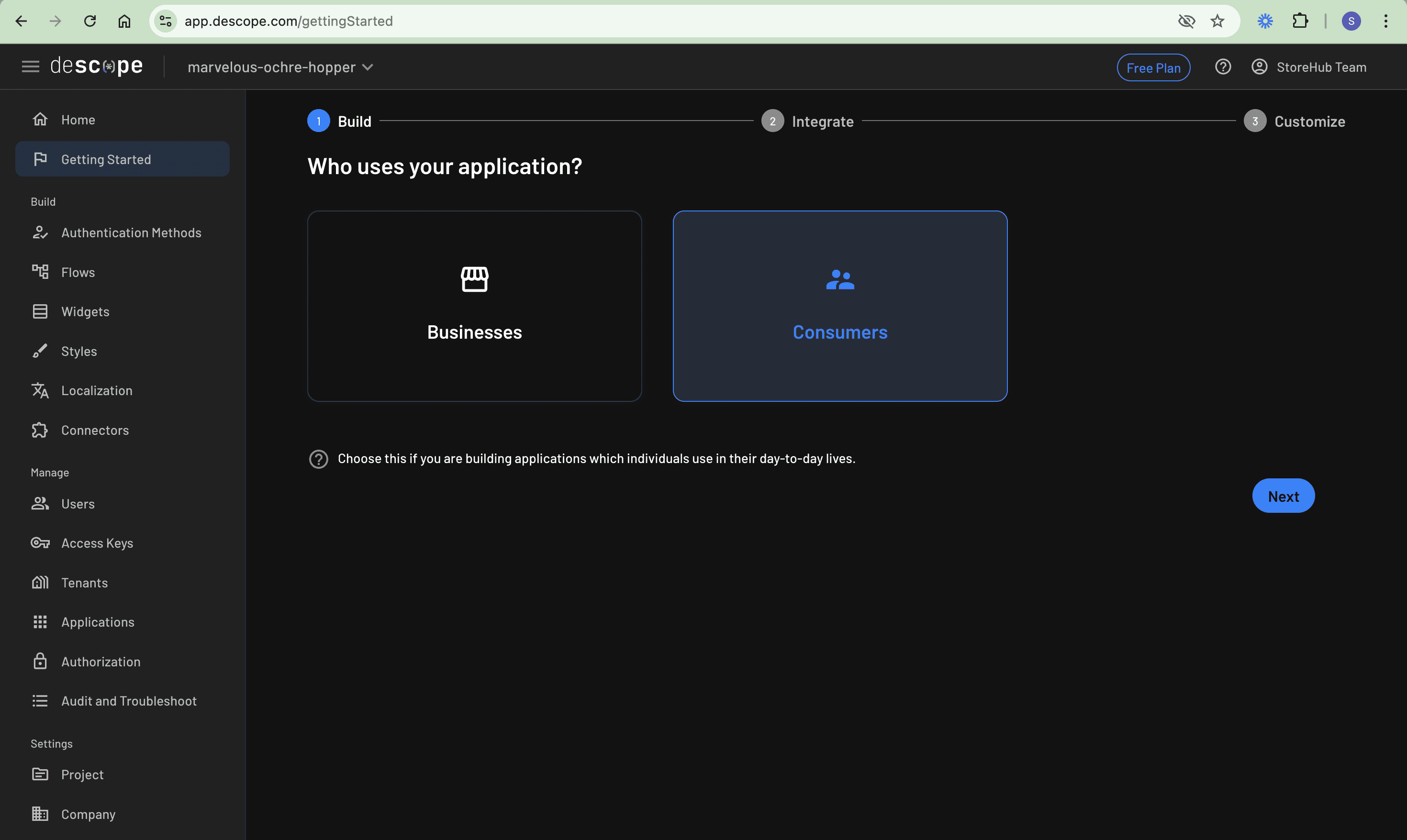Viewport: 1407px width, 840px height.
Task: Click the Connectors puzzle icon
Action: [40, 430]
